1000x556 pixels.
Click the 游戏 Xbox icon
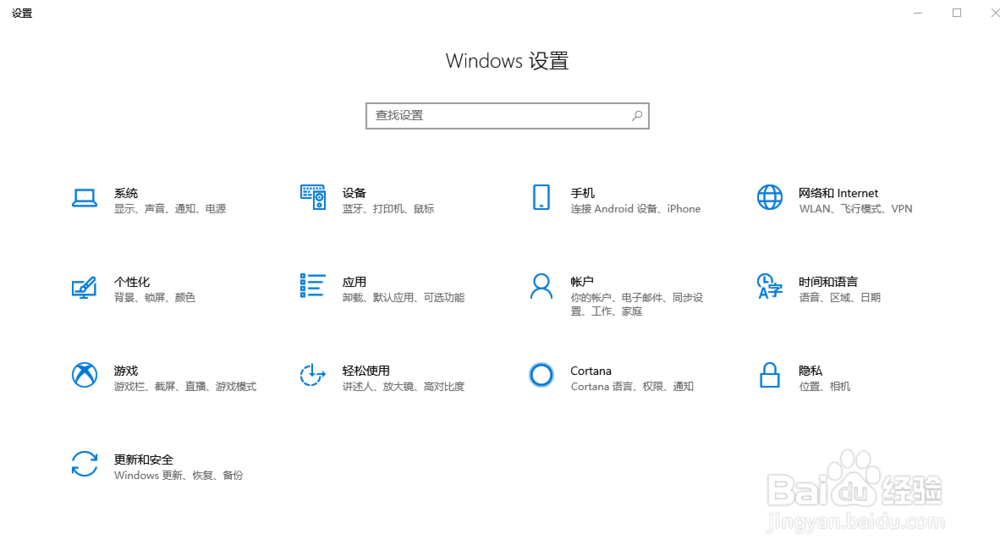(84, 375)
